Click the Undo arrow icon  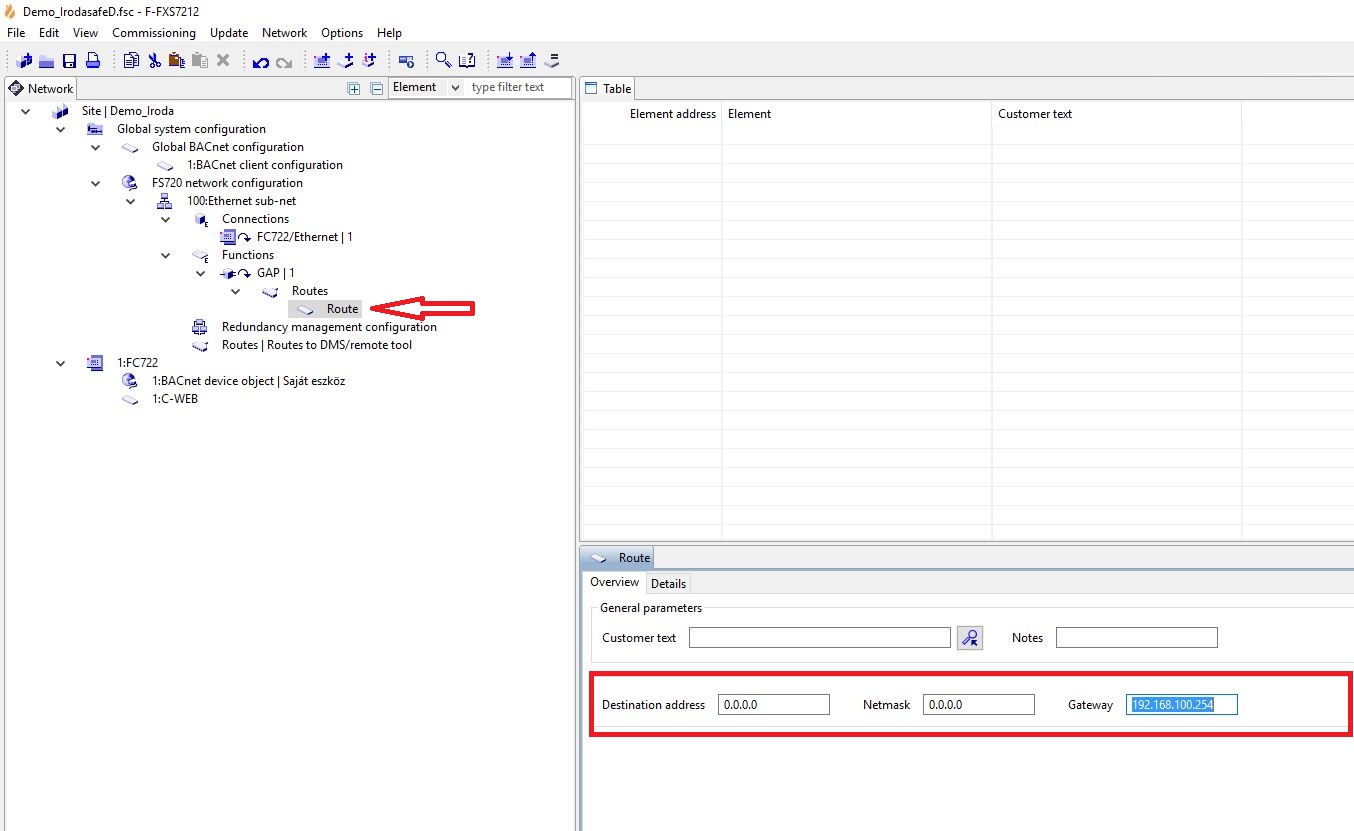pyautogui.click(x=261, y=62)
